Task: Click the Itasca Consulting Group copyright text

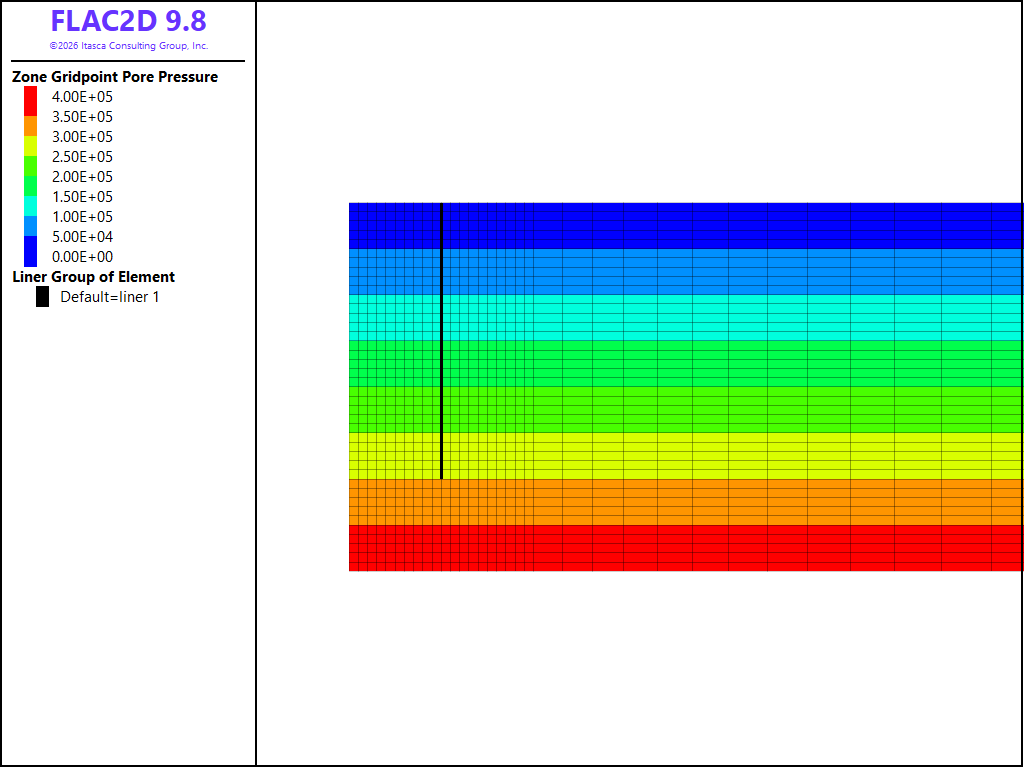Action: coord(129,46)
